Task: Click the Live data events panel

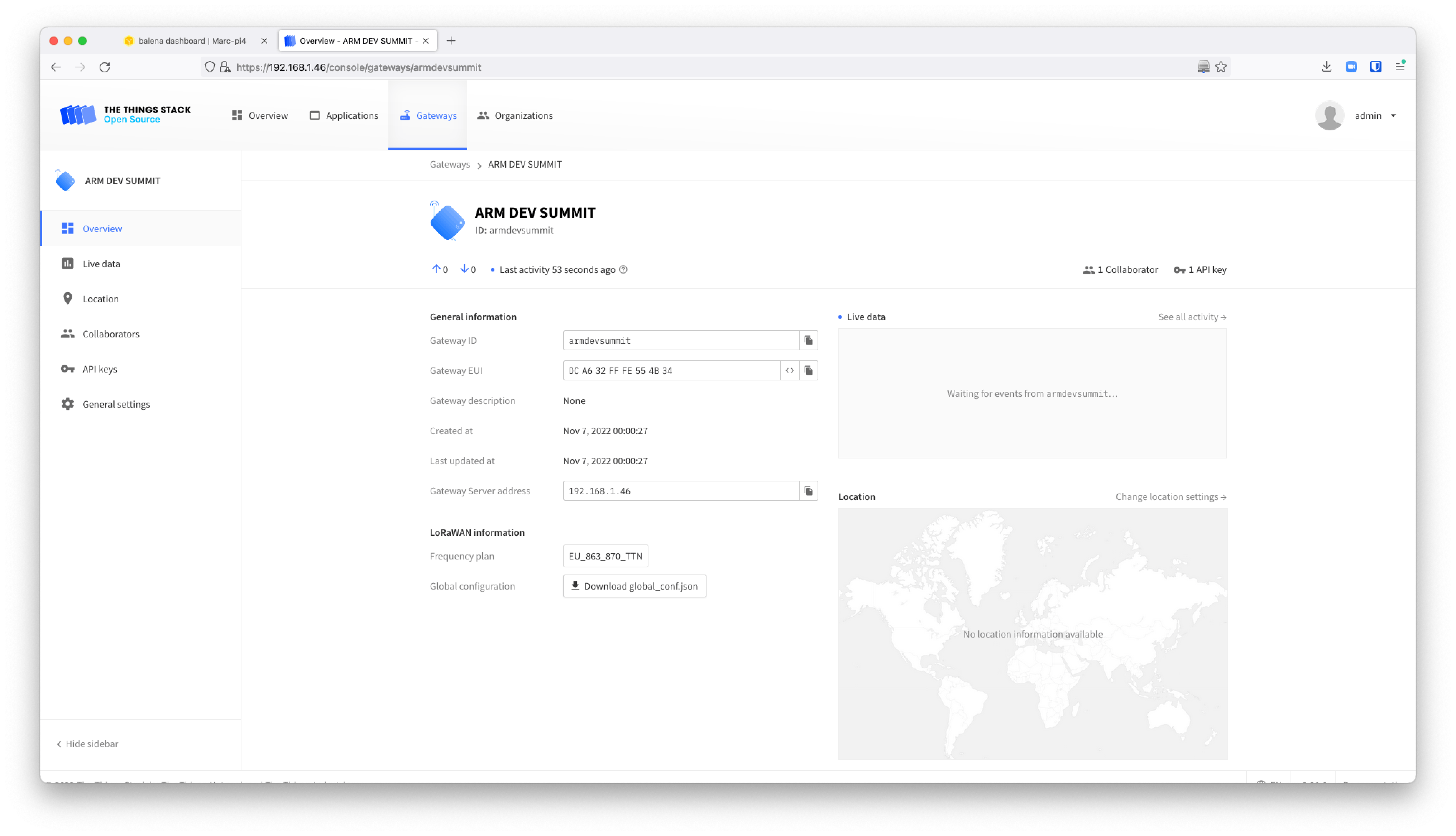Action: point(1032,393)
